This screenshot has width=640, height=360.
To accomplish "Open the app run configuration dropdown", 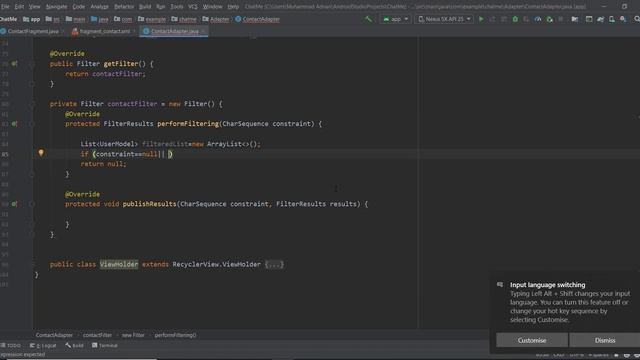I will 396,19.
